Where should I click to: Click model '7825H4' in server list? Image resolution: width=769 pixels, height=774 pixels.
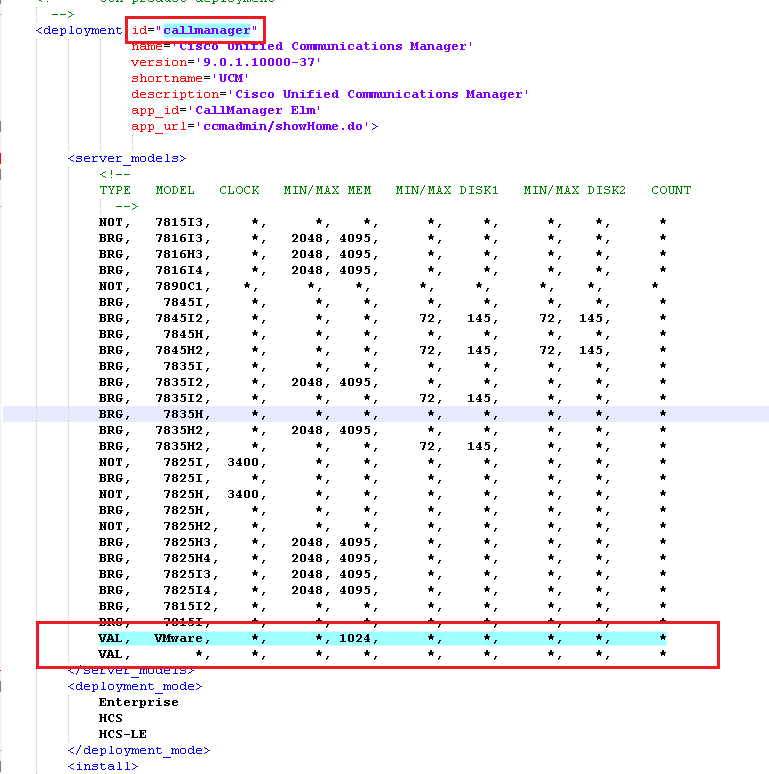pyautogui.click(x=187, y=558)
